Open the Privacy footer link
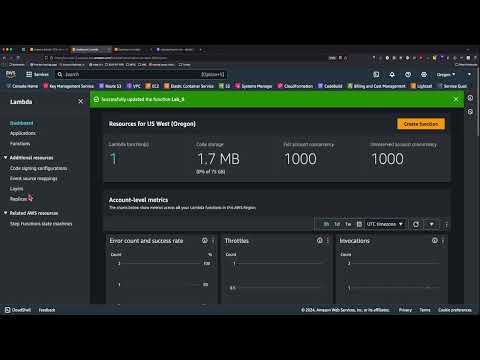 (x=405, y=310)
